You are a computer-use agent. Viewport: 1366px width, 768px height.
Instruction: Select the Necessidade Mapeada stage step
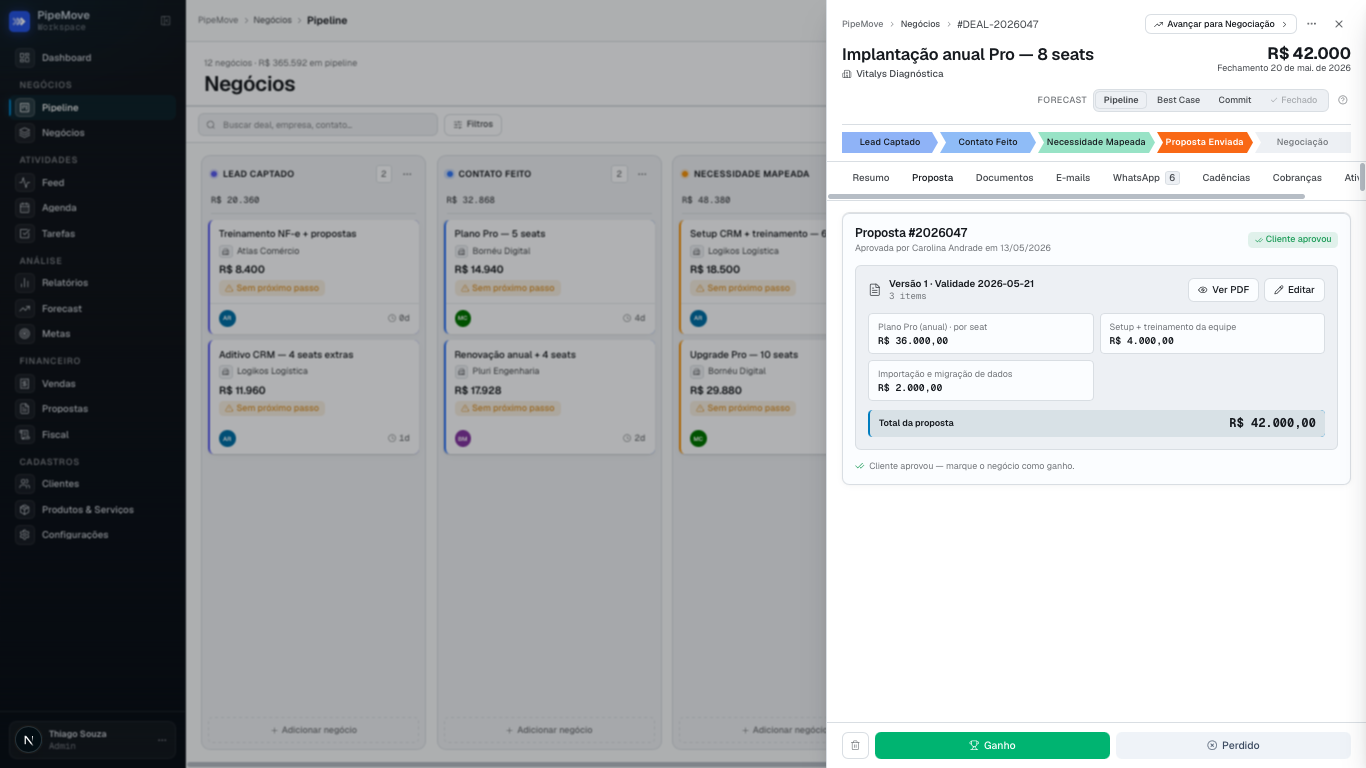point(1095,142)
